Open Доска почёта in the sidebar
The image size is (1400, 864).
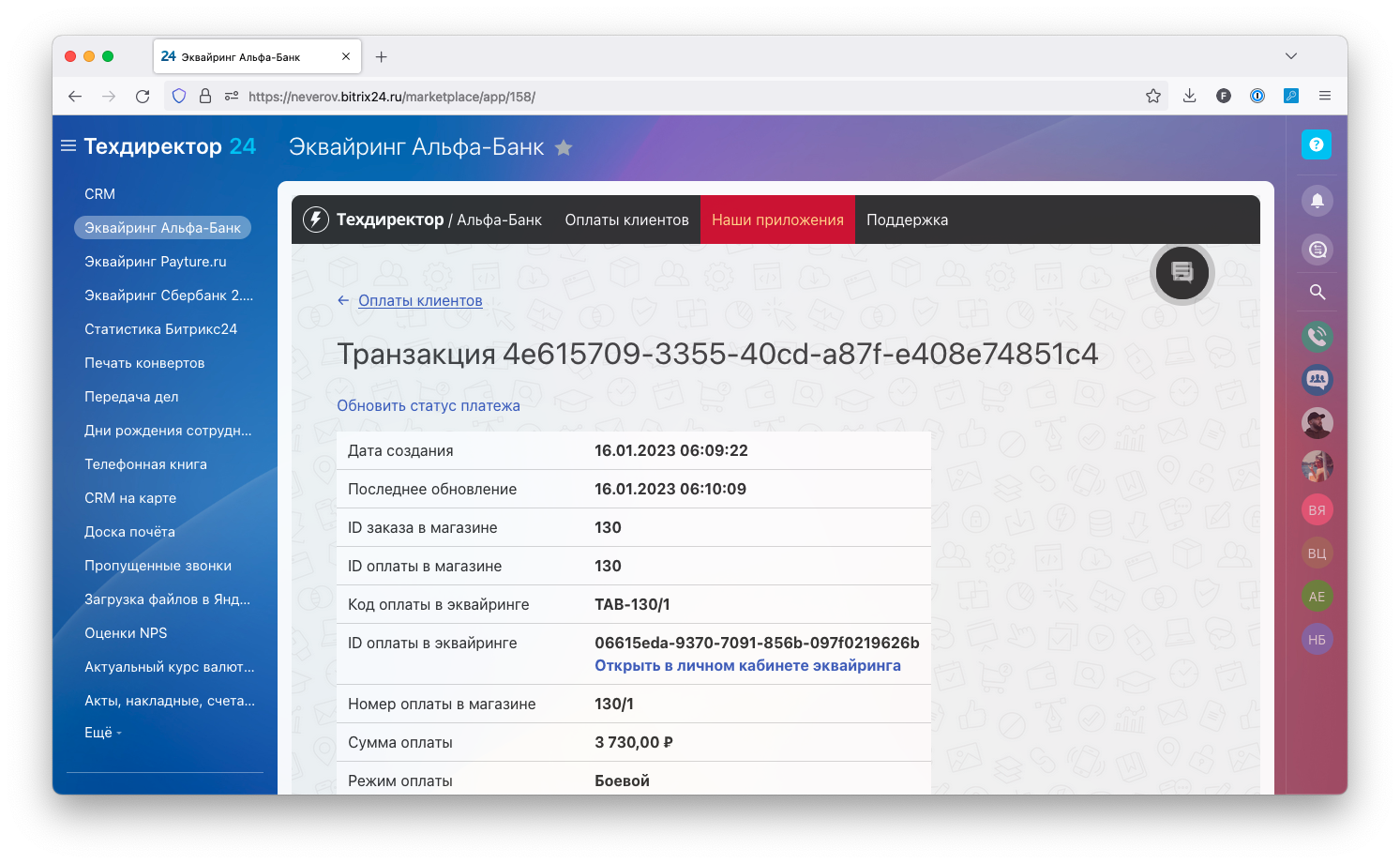click(129, 532)
